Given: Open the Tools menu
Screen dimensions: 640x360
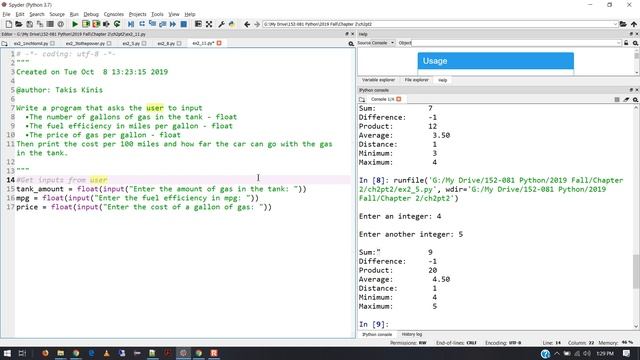Looking at the screenshot, I should point(157,14).
